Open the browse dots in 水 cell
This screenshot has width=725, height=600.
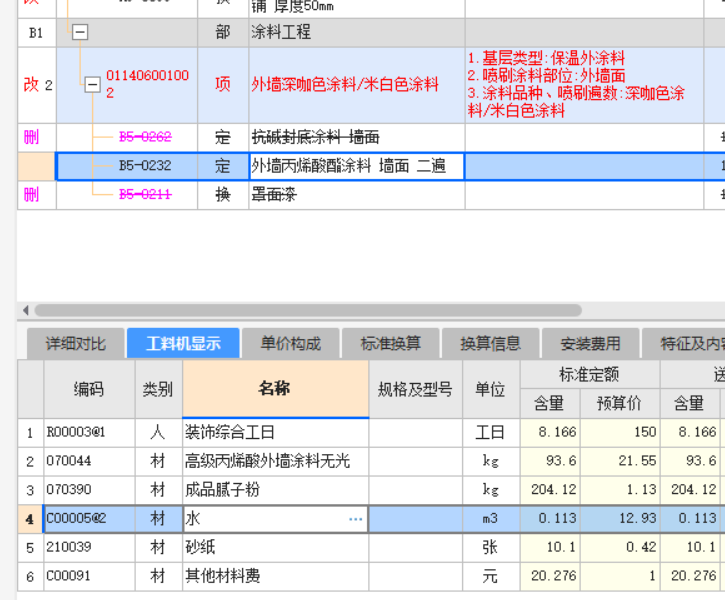[x=356, y=519]
